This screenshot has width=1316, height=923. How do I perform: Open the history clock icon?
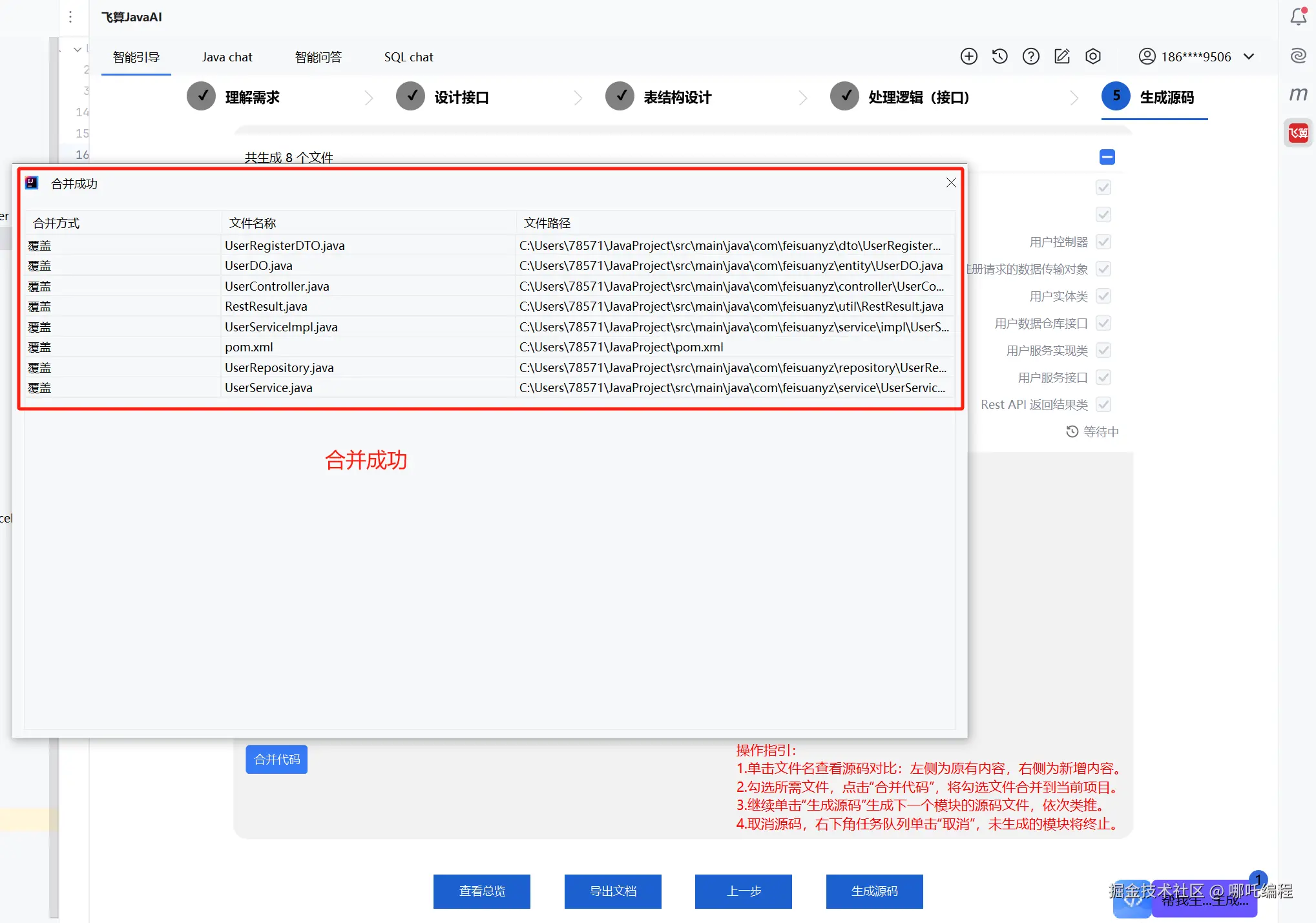coord(999,57)
